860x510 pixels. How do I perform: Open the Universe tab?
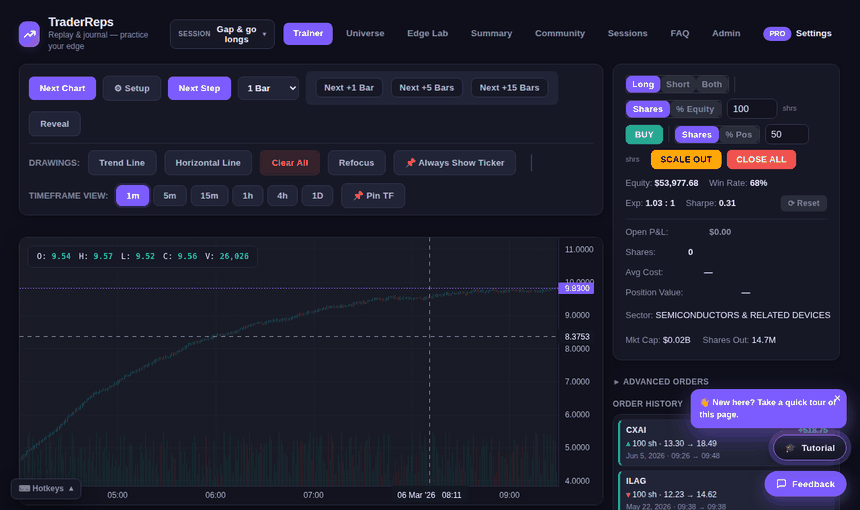coord(365,33)
